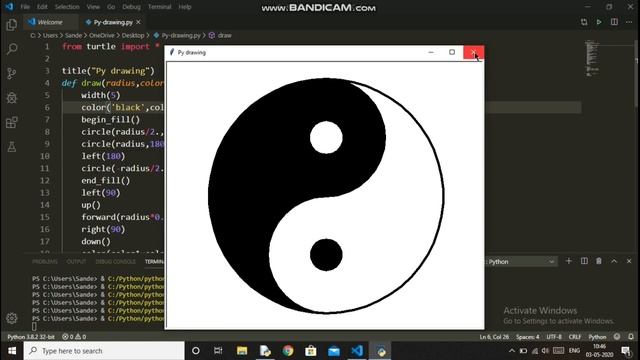Screen dimensions: 640x360
Task: Open changes compare icon in editor toolbar
Action: tap(584, 22)
